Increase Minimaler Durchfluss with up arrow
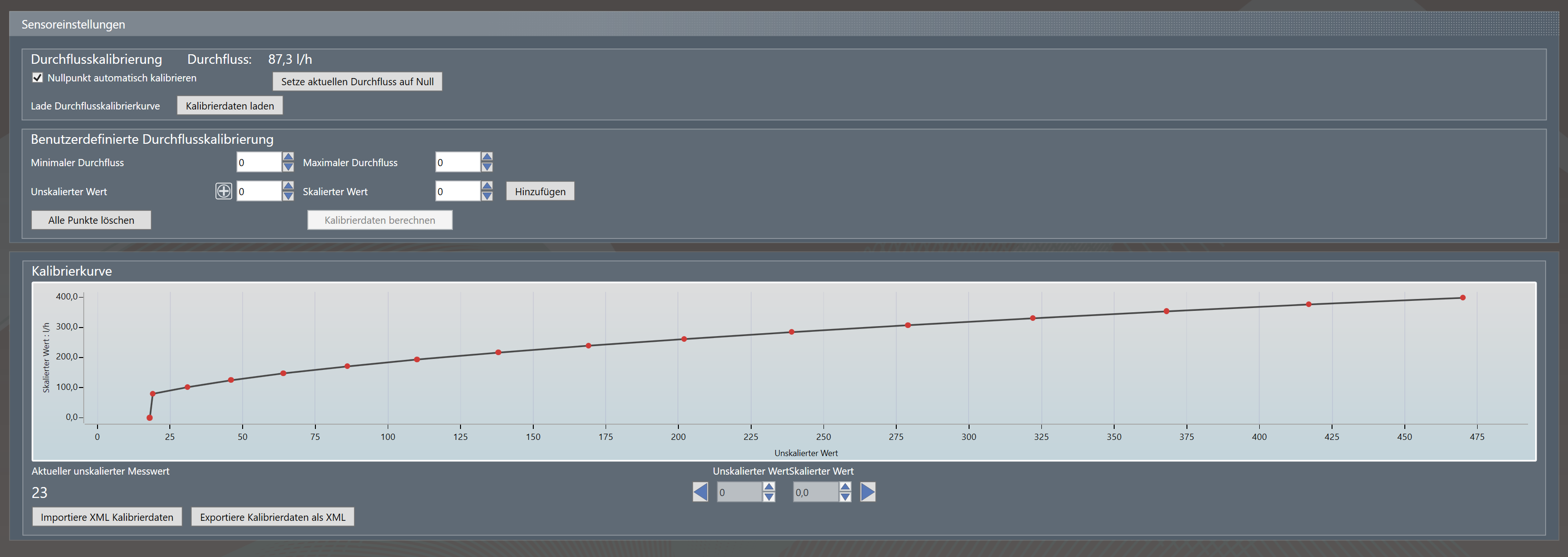This screenshot has width=1568, height=557. [288, 157]
